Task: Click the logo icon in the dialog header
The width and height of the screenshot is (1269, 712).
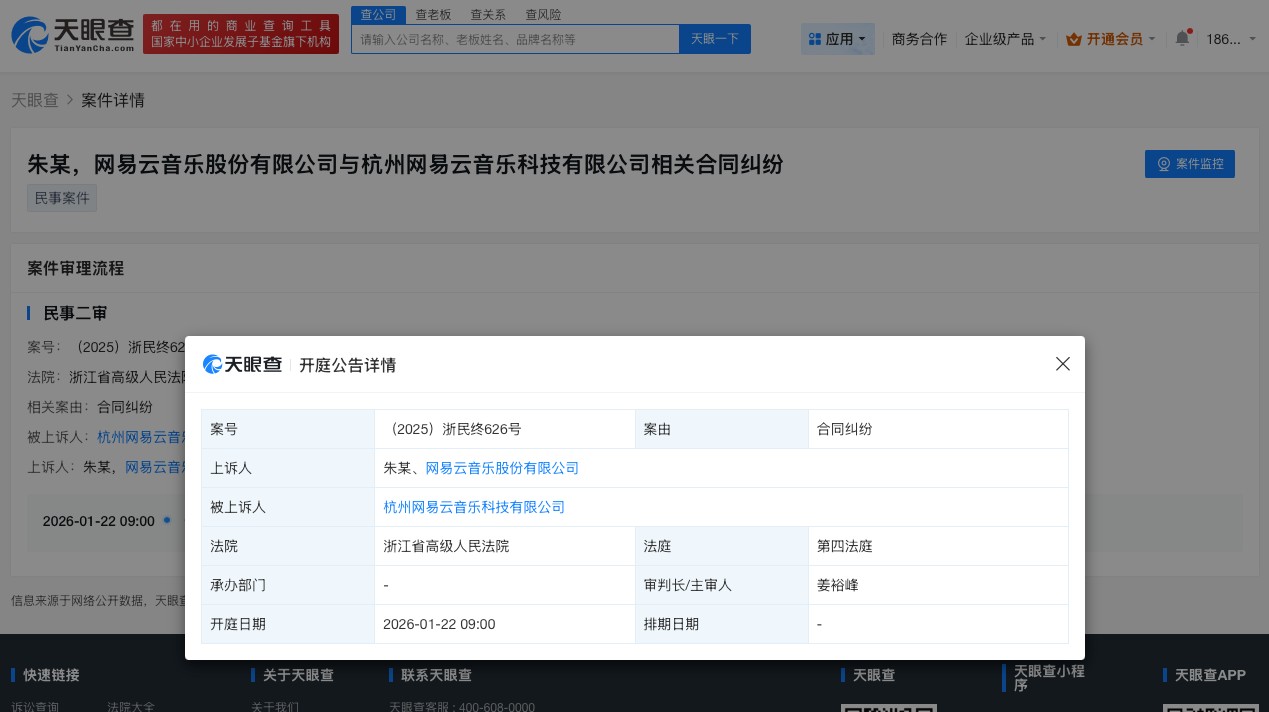Action: [x=213, y=364]
